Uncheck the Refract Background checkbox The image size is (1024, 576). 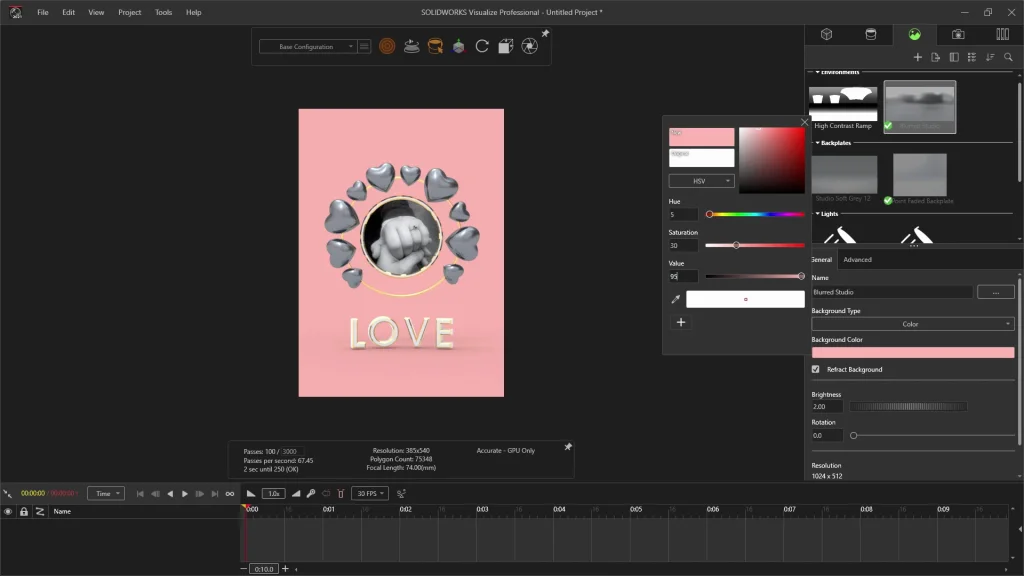click(816, 370)
